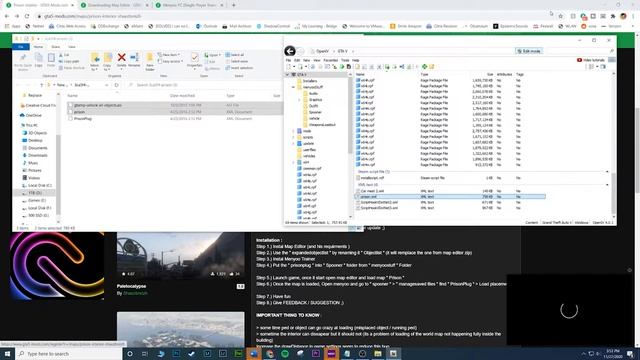This screenshot has width=640, height=360.
Task: Click the Cortana circle on taskbar
Action: [130, 353]
